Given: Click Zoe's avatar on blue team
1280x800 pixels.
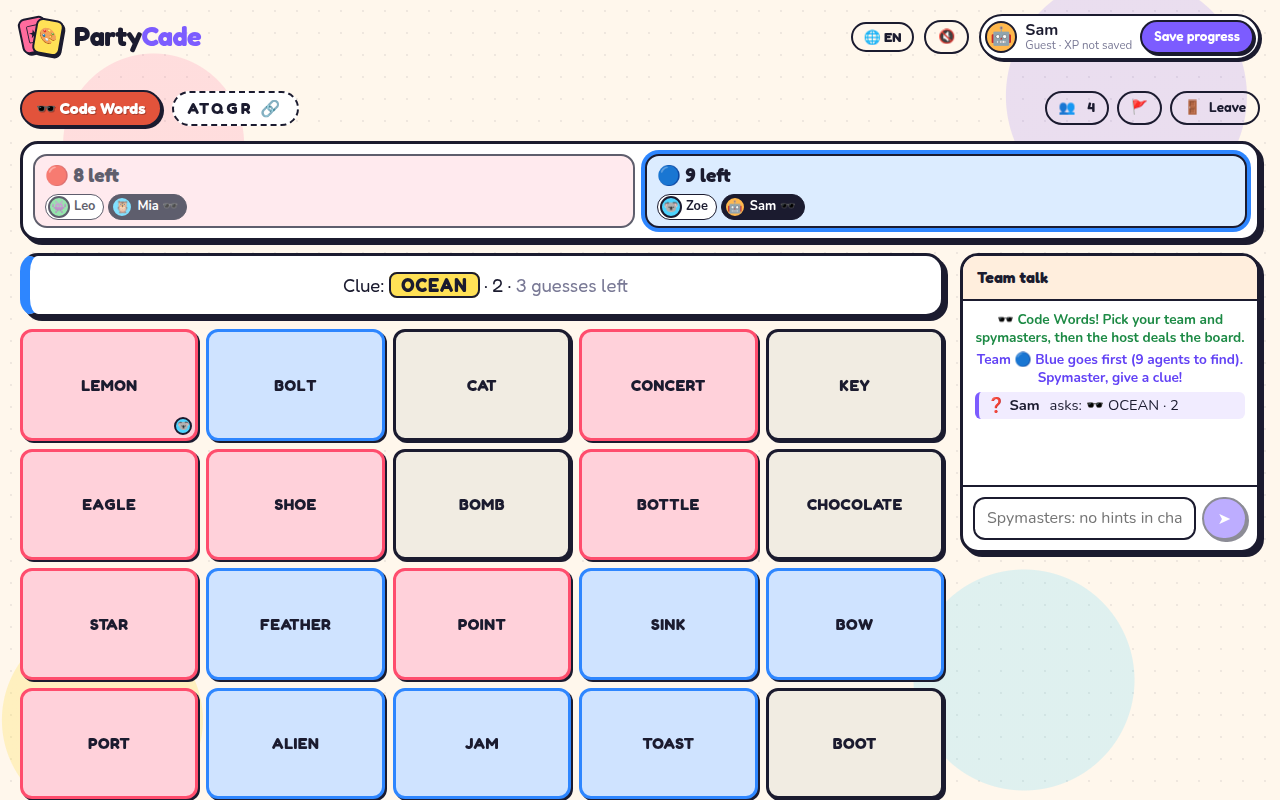Looking at the screenshot, I should 670,206.
